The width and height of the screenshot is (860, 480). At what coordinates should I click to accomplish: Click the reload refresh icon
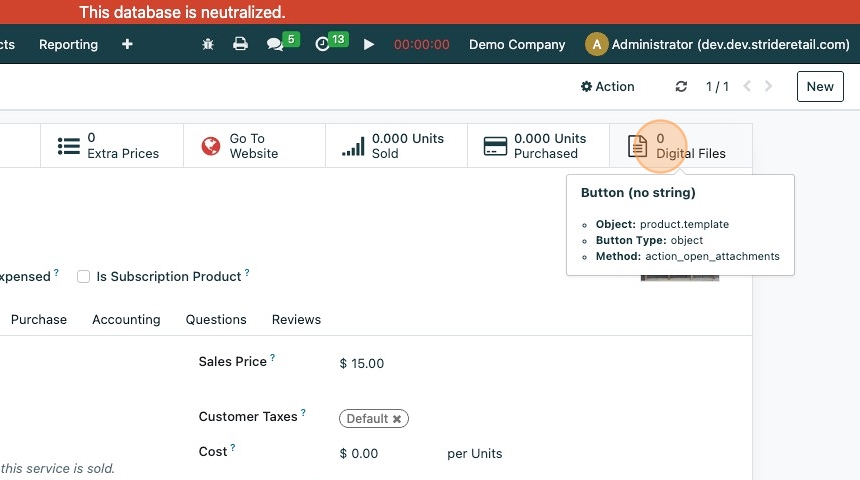[681, 87]
